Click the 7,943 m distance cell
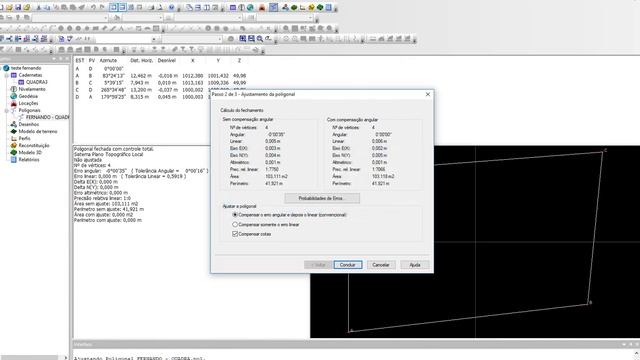Viewport: 640px width, 360px height. pyautogui.click(x=142, y=82)
